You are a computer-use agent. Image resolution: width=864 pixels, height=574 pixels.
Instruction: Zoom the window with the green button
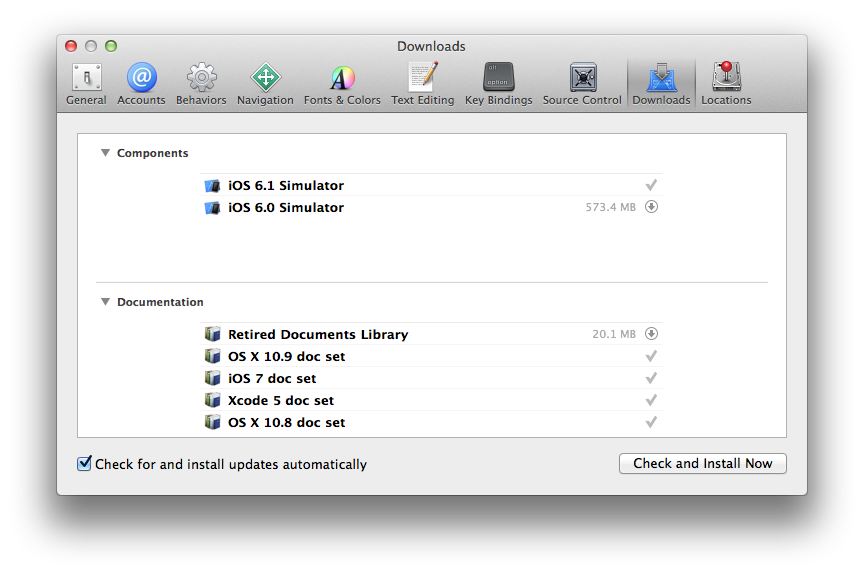pyautogui.click(x=111, y=46)
